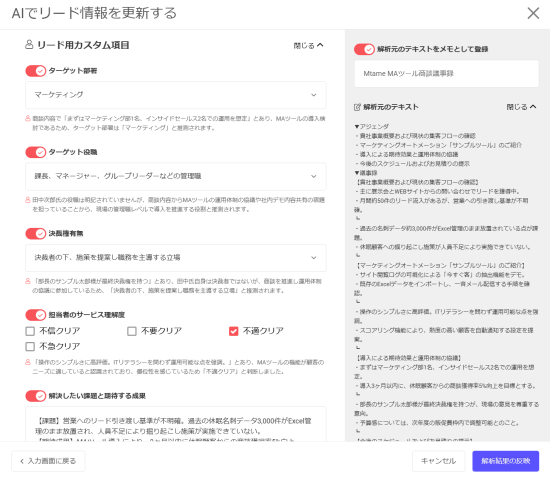Image resolution: width=550 pixels, height=477 pixels.
Task: Click the AI hint icon under 決裁権有無 dropdown
Action: click(x=28, y=281)
